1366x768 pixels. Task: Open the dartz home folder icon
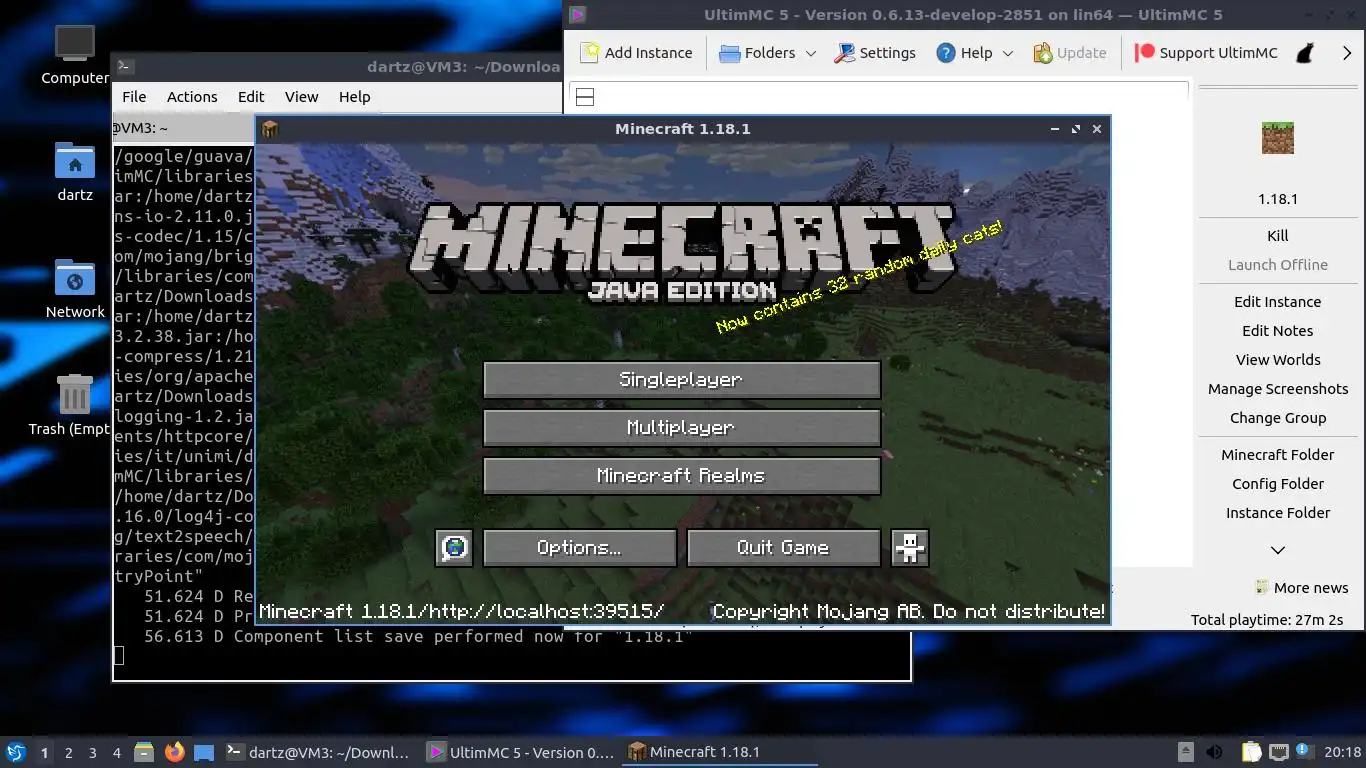(75, 171)
